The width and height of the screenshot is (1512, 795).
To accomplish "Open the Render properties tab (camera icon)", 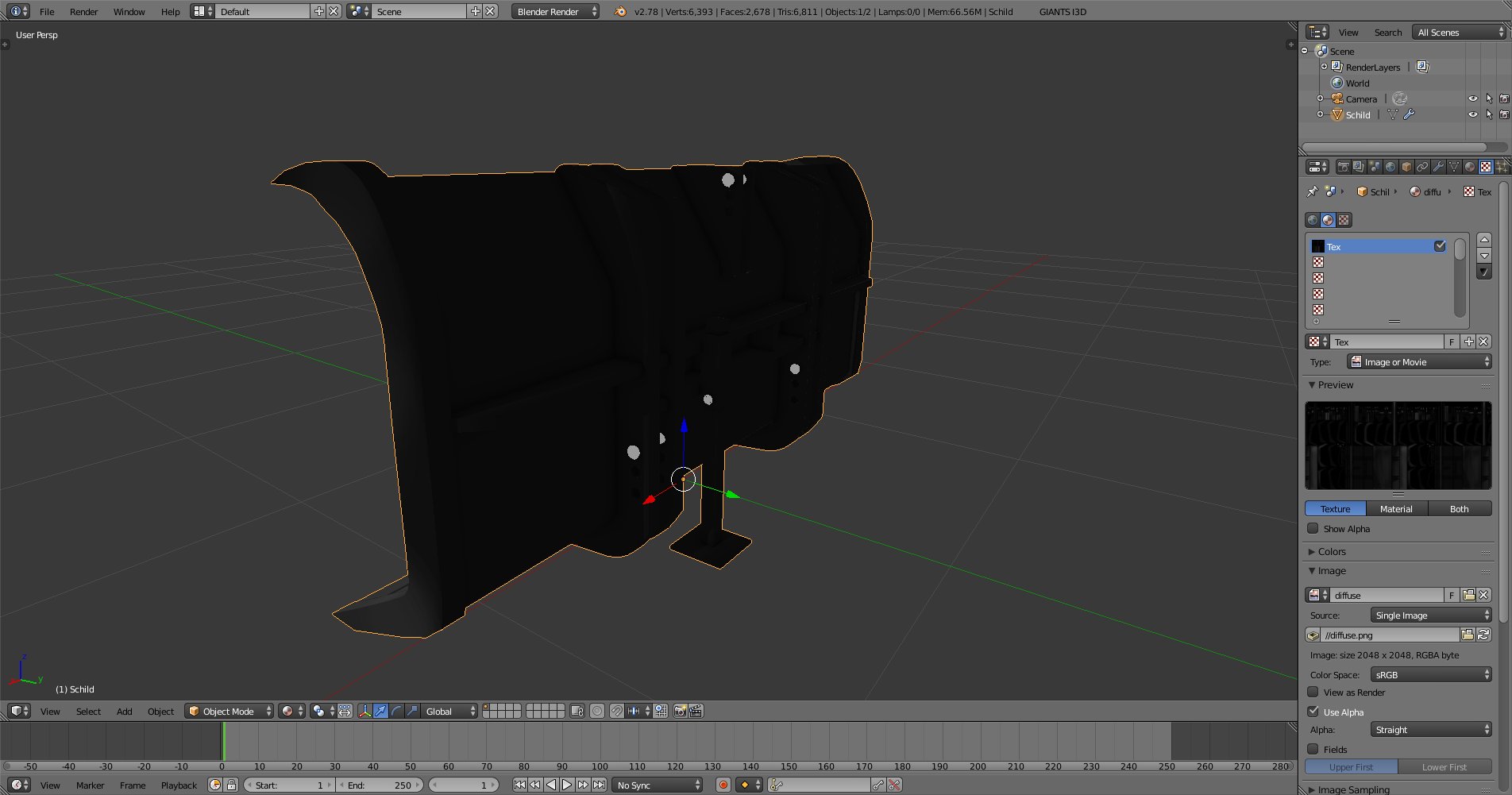I will coord(1343,167).
